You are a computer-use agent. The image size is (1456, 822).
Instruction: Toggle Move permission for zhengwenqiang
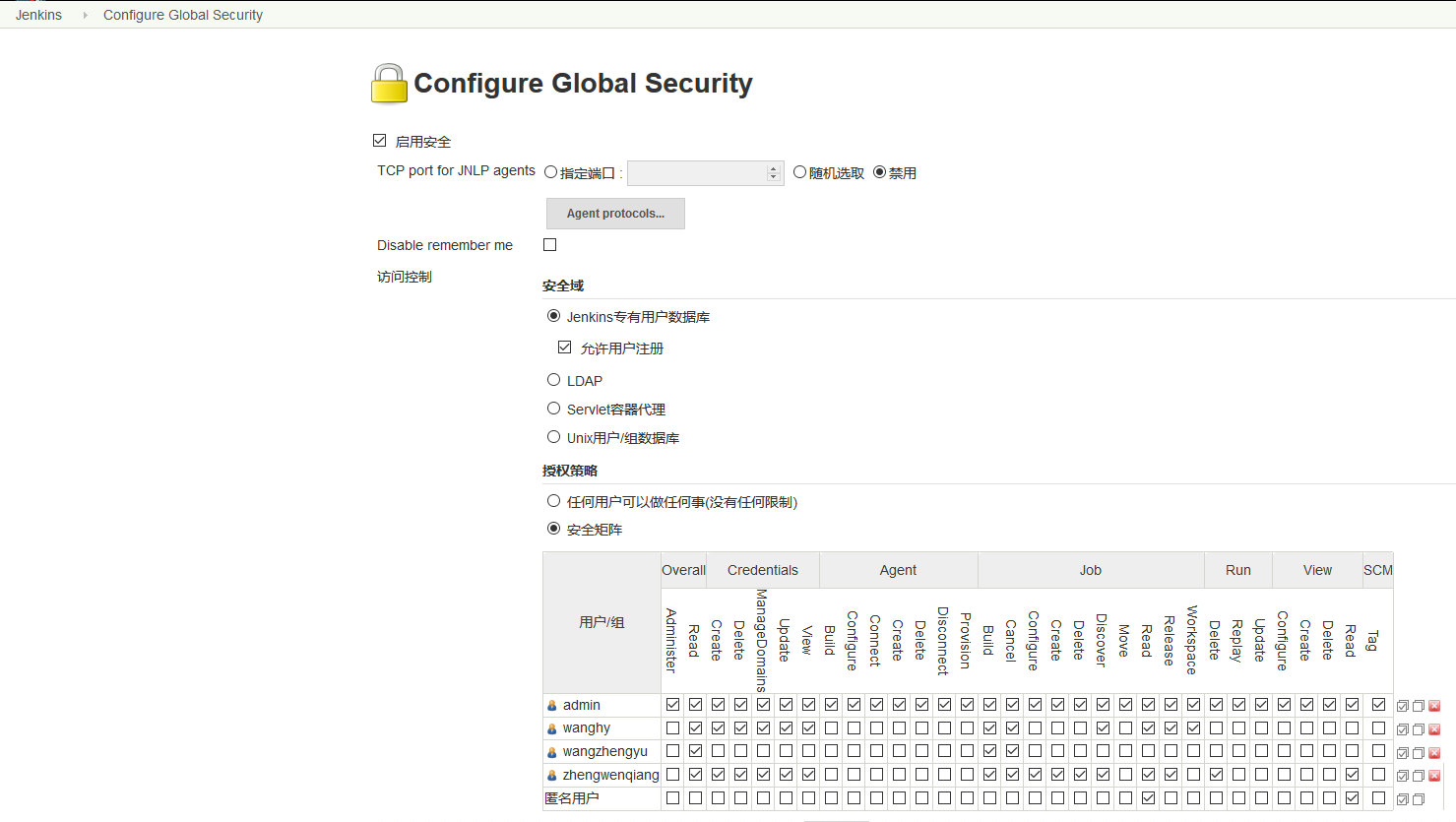click(x=1125, y=775)
